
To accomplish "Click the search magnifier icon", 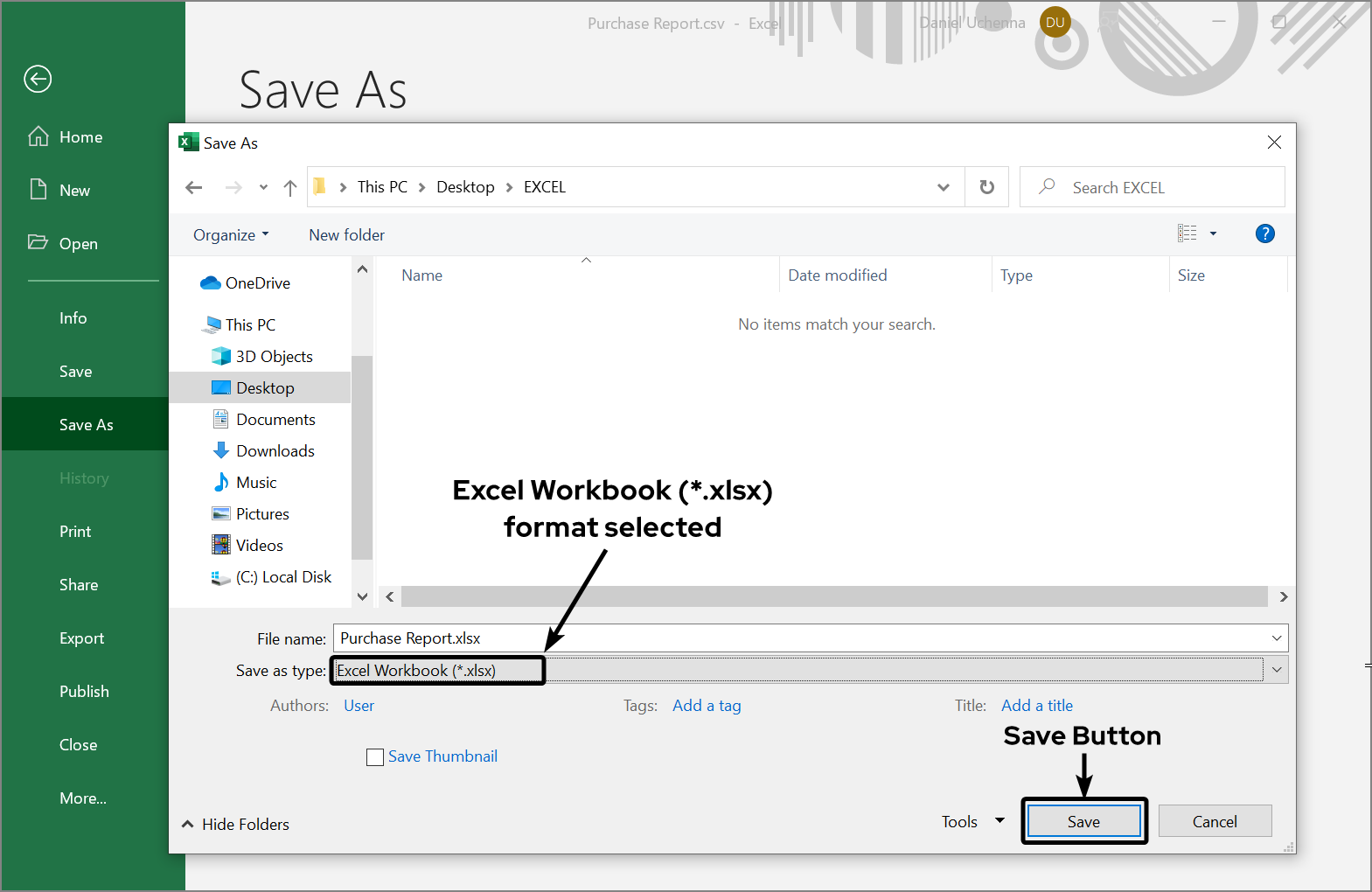I will (1047, 186).
